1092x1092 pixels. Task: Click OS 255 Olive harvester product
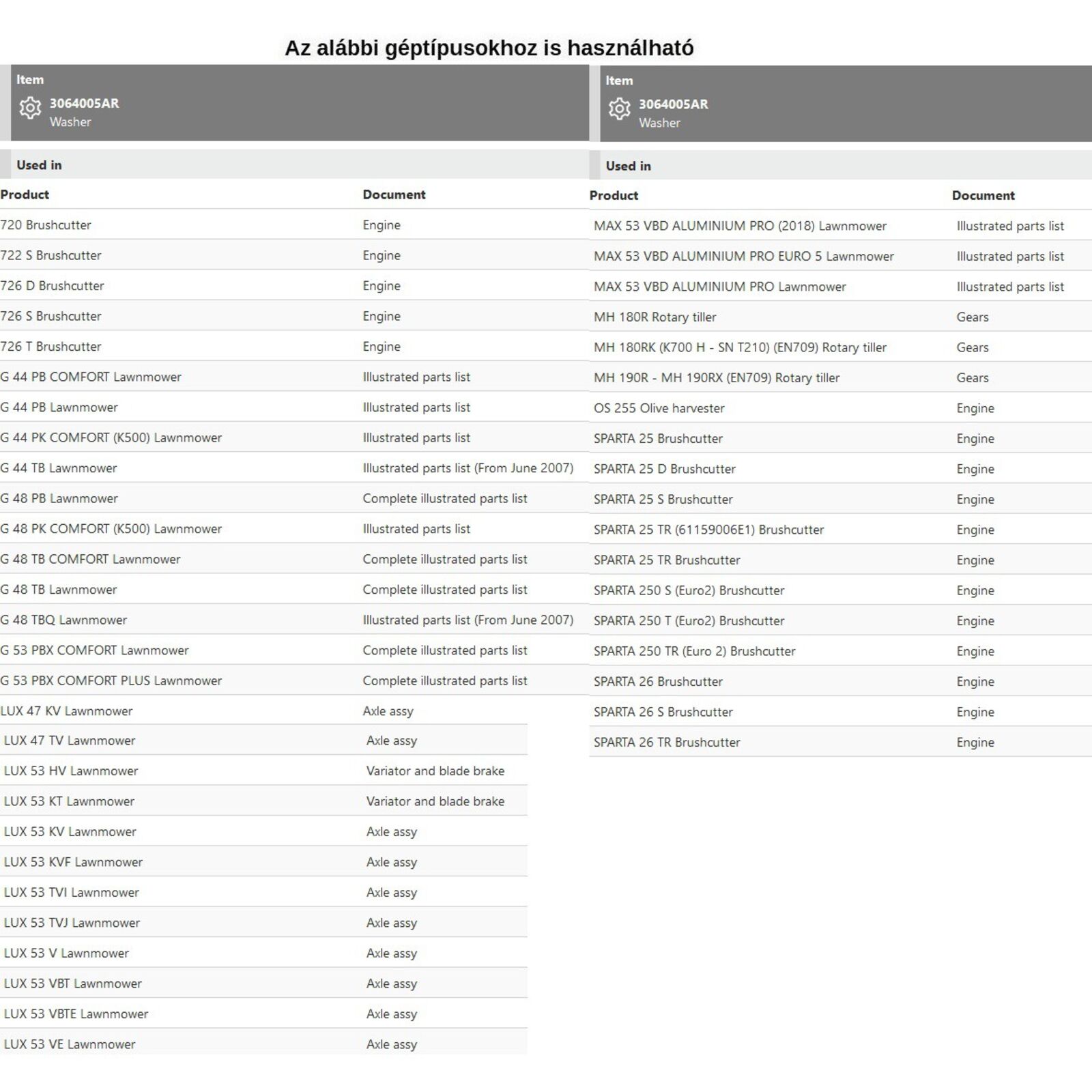click(659, 408)
